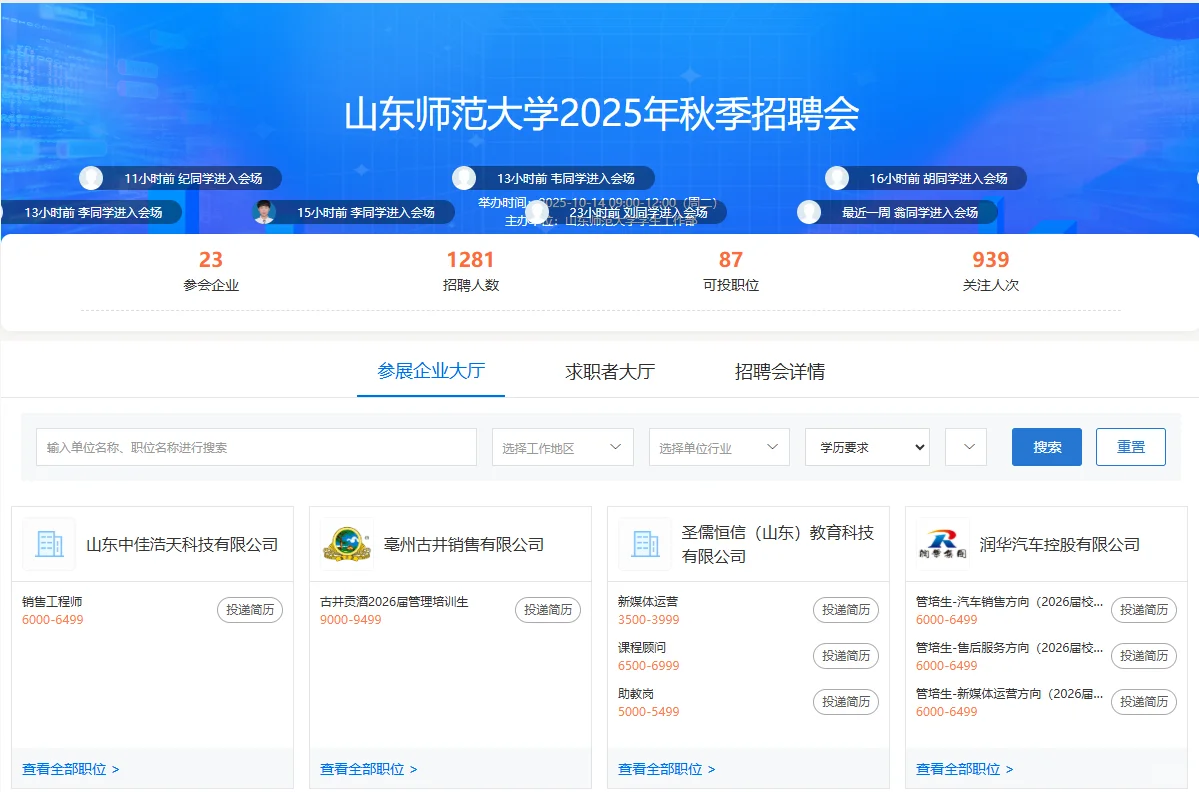
Task: Click photo avatar beside 15小时前 李同学
Action: pos(264,212)
